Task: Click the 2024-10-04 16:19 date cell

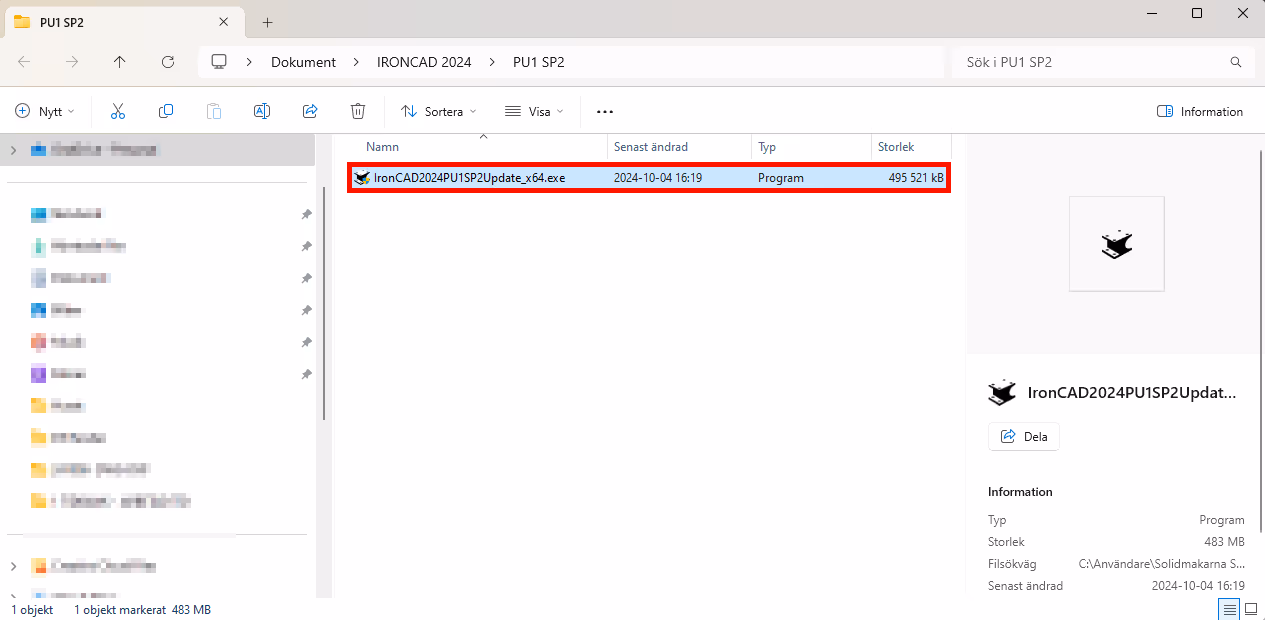Action: (658, 178)
